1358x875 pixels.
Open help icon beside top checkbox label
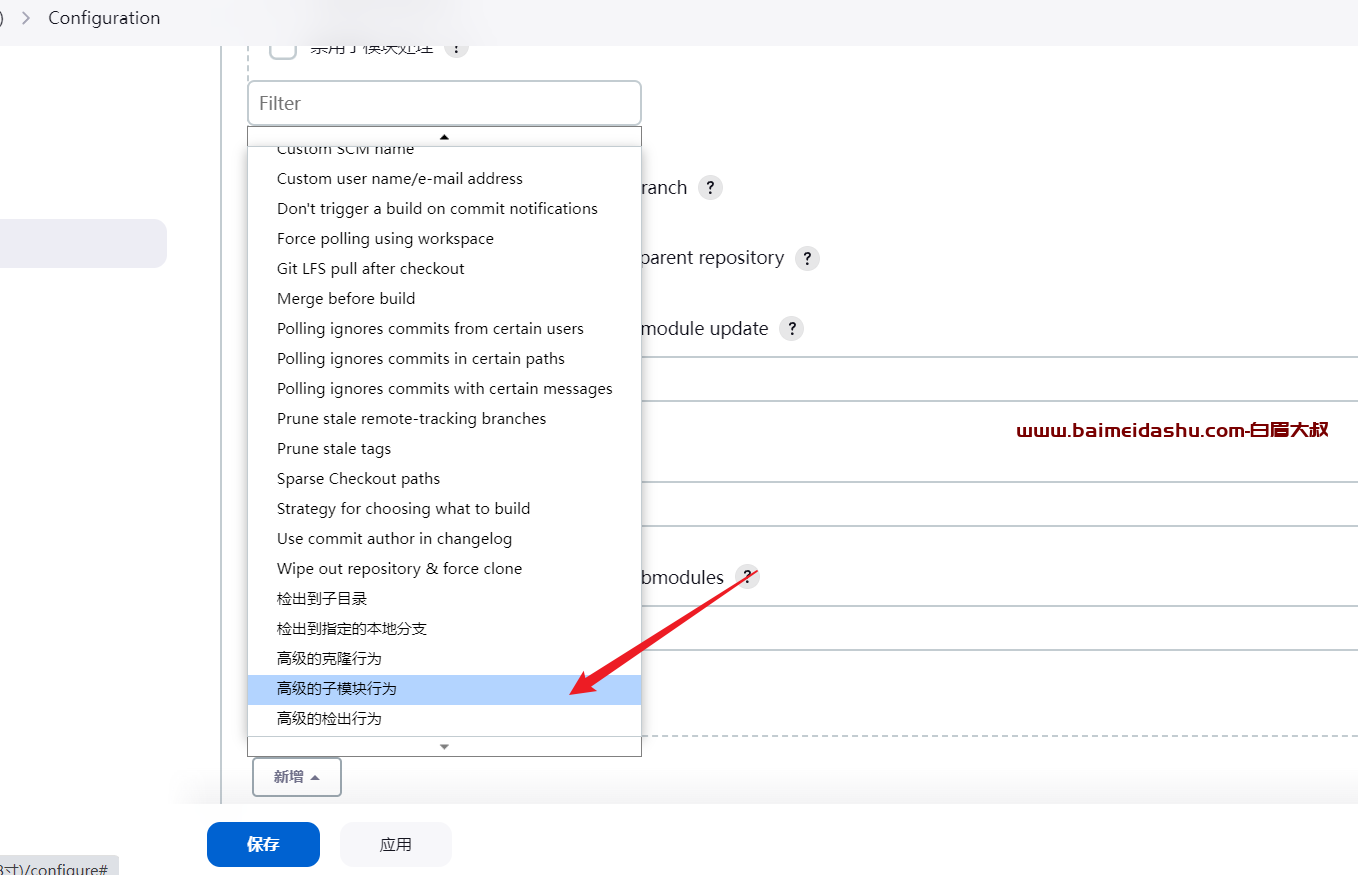click(x=456, y=48)
